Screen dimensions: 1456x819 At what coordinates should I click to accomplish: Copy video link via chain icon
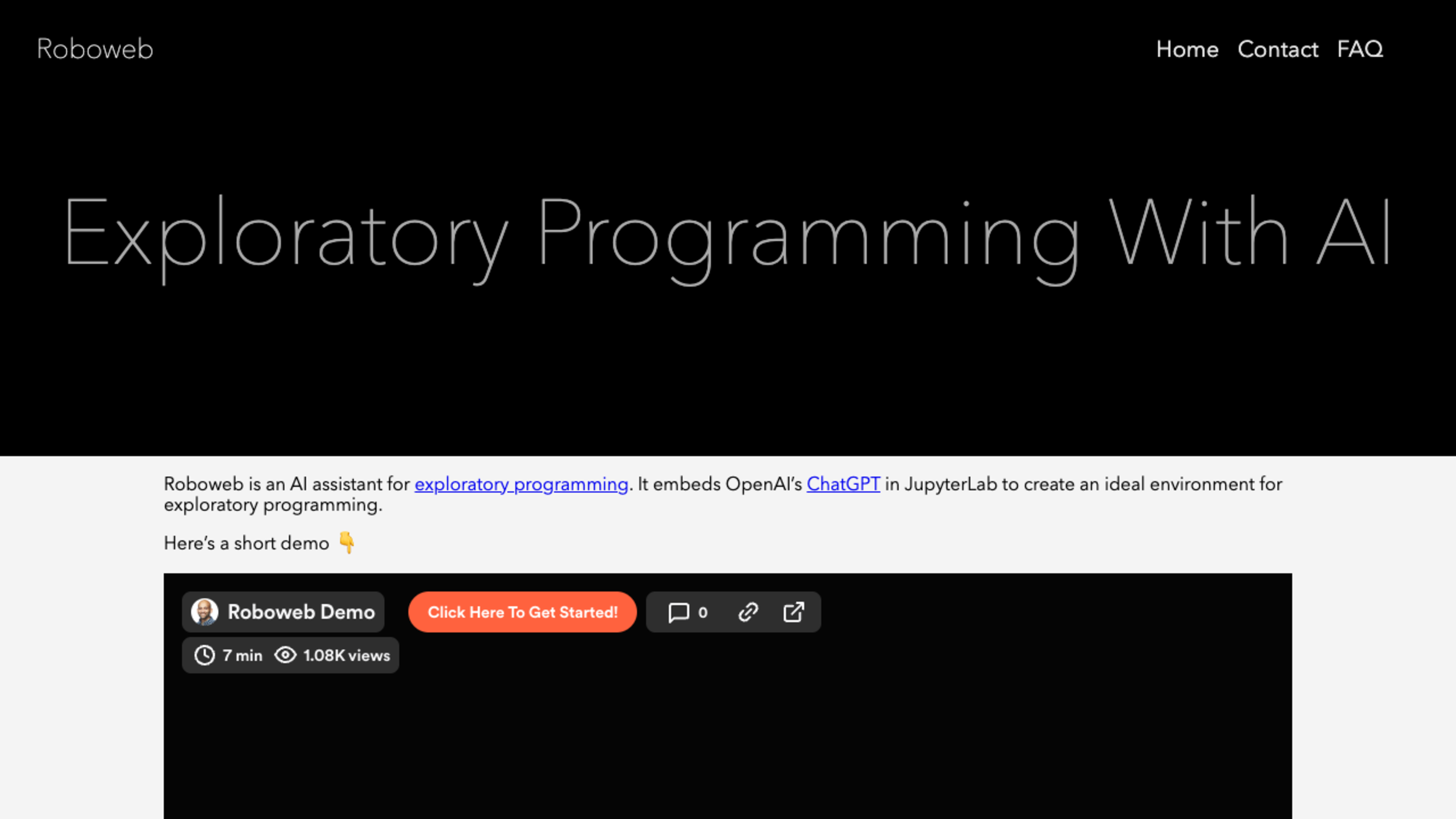(748, 612)
